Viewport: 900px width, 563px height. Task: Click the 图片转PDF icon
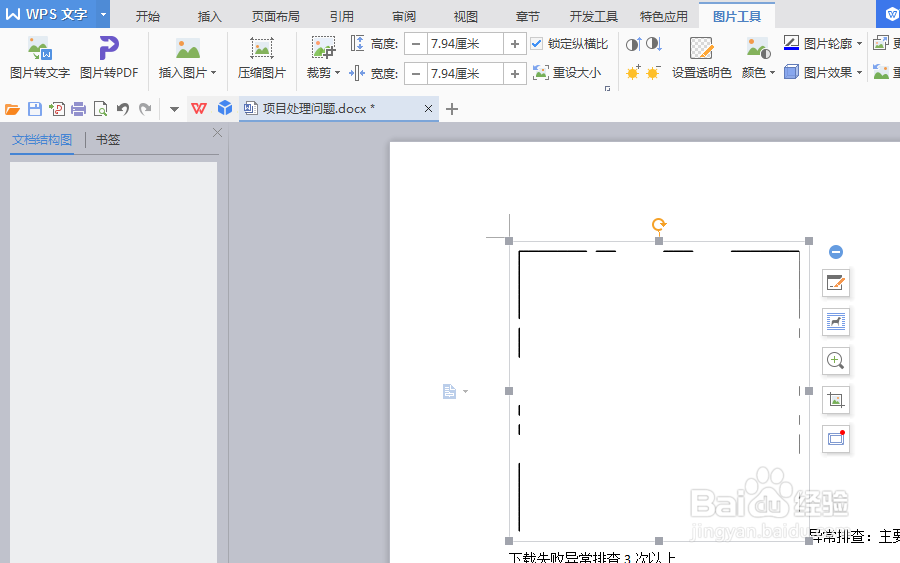[x=109, y=48]
